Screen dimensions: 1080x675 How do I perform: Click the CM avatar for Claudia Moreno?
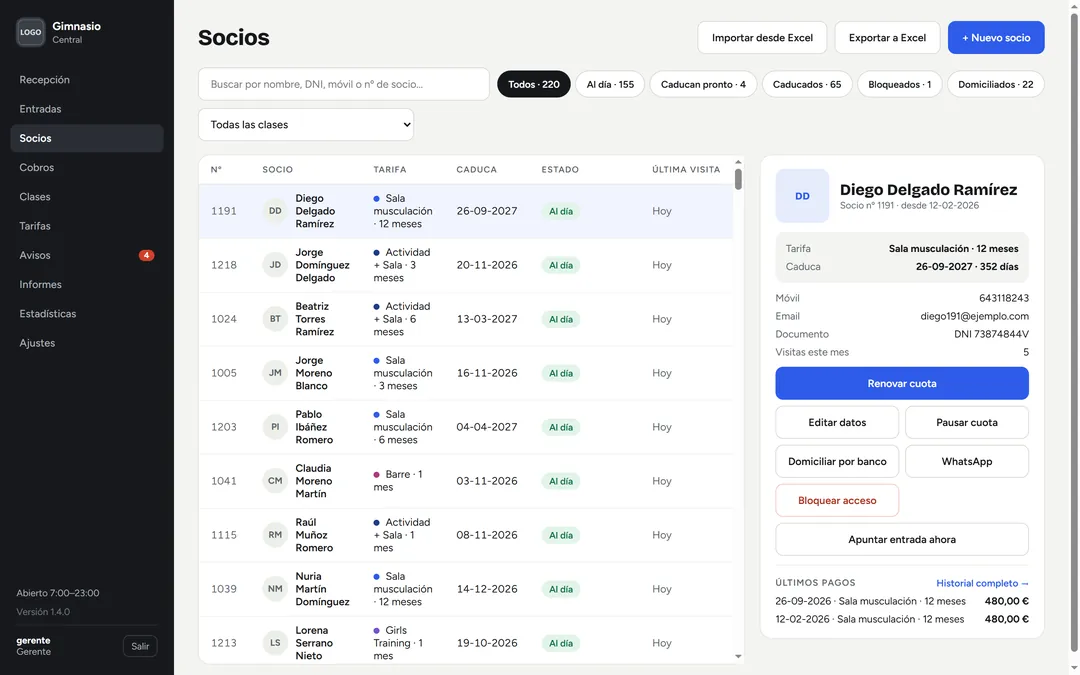pos(275,481)
